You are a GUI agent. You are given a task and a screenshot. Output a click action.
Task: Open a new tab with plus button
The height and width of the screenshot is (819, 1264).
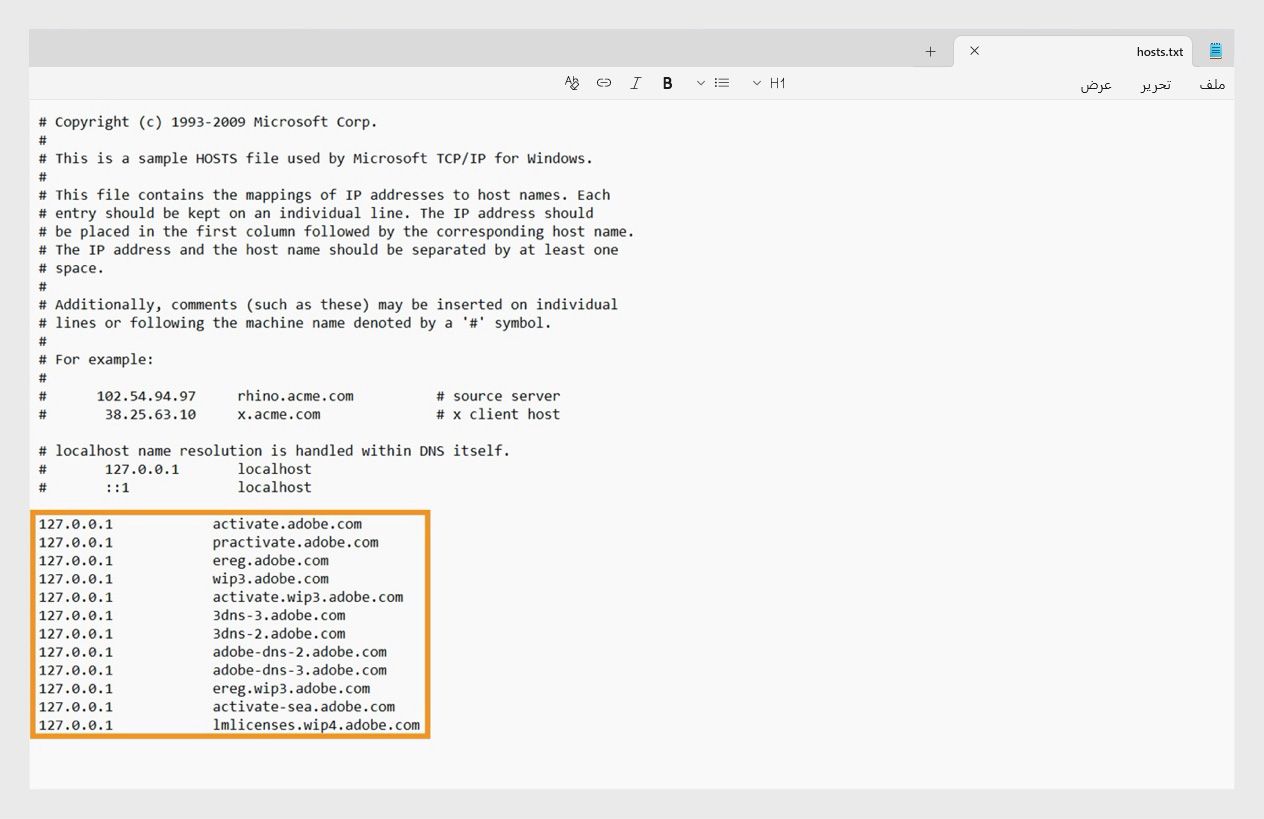pos(930,51)
